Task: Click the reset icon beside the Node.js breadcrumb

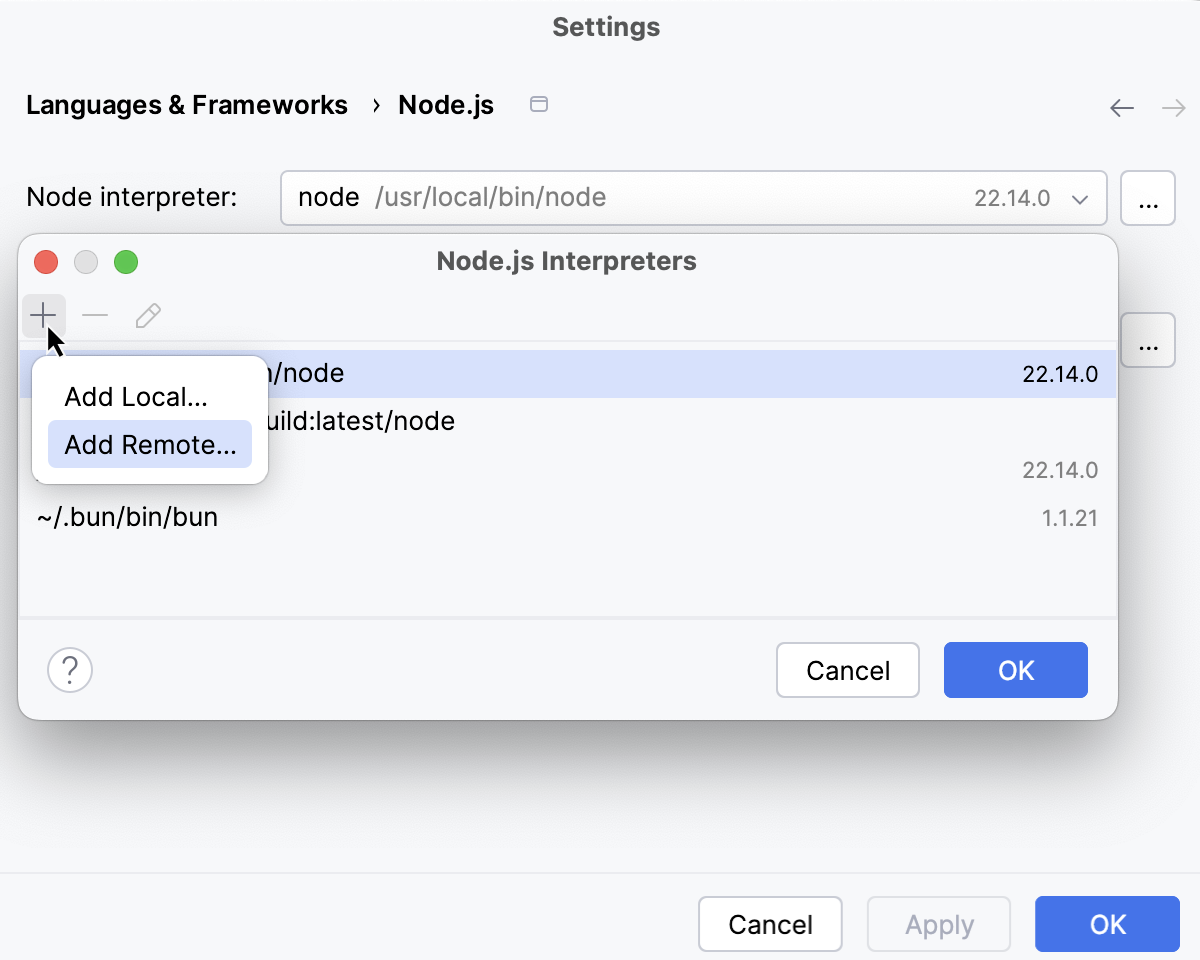Action: 538,104
